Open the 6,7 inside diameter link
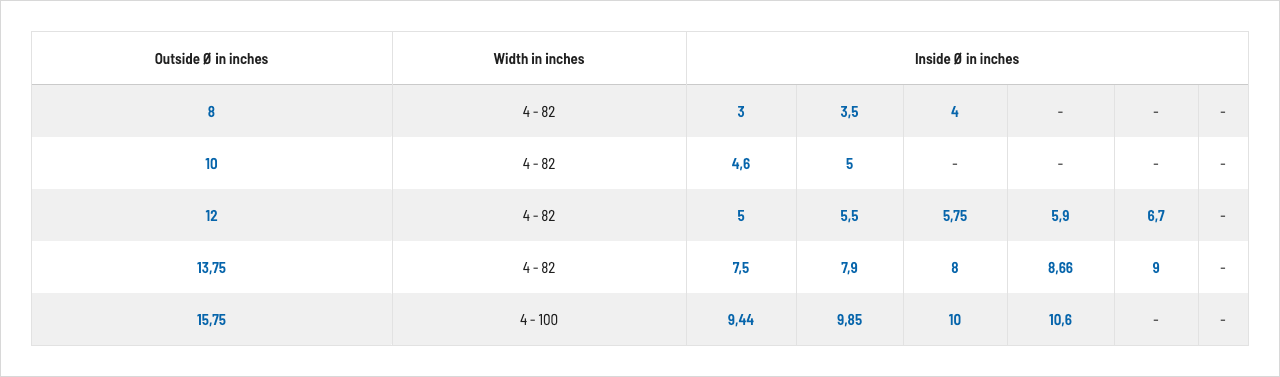Image resolution: width=1280 pixels, height=377 pixels. coord(1156,216)
